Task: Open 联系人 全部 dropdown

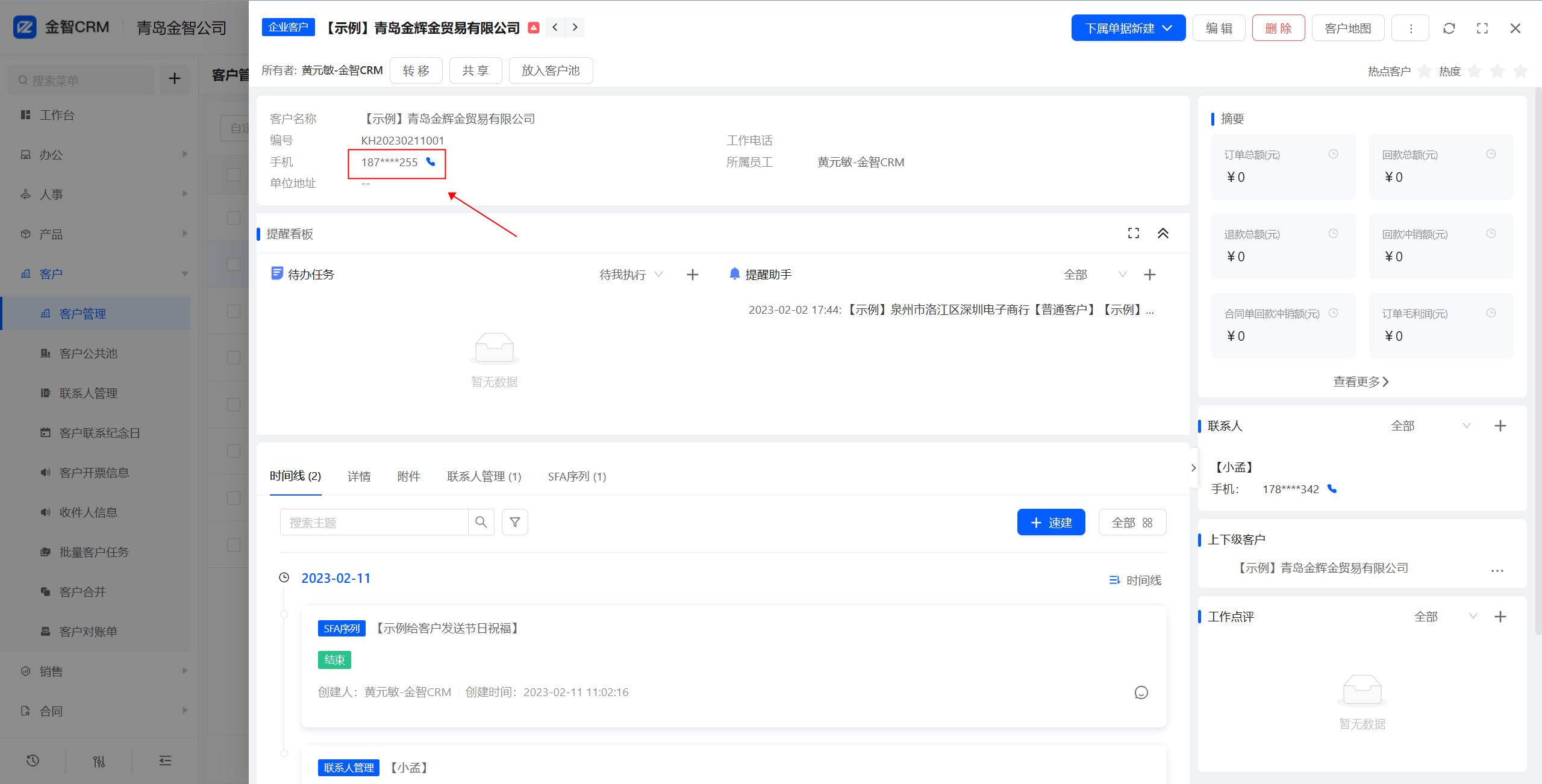Action: [x=1431, y=426]
